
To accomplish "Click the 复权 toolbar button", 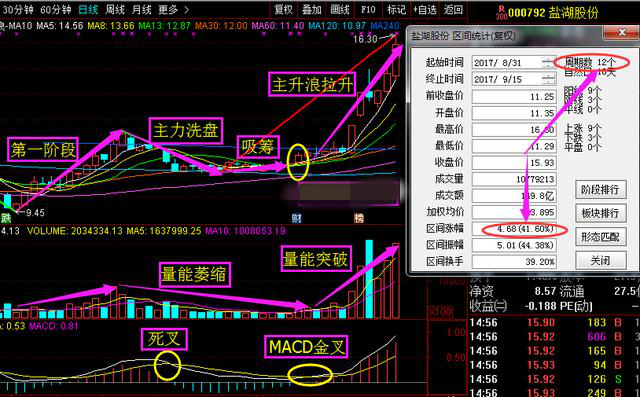I will [x=284, y=9].
